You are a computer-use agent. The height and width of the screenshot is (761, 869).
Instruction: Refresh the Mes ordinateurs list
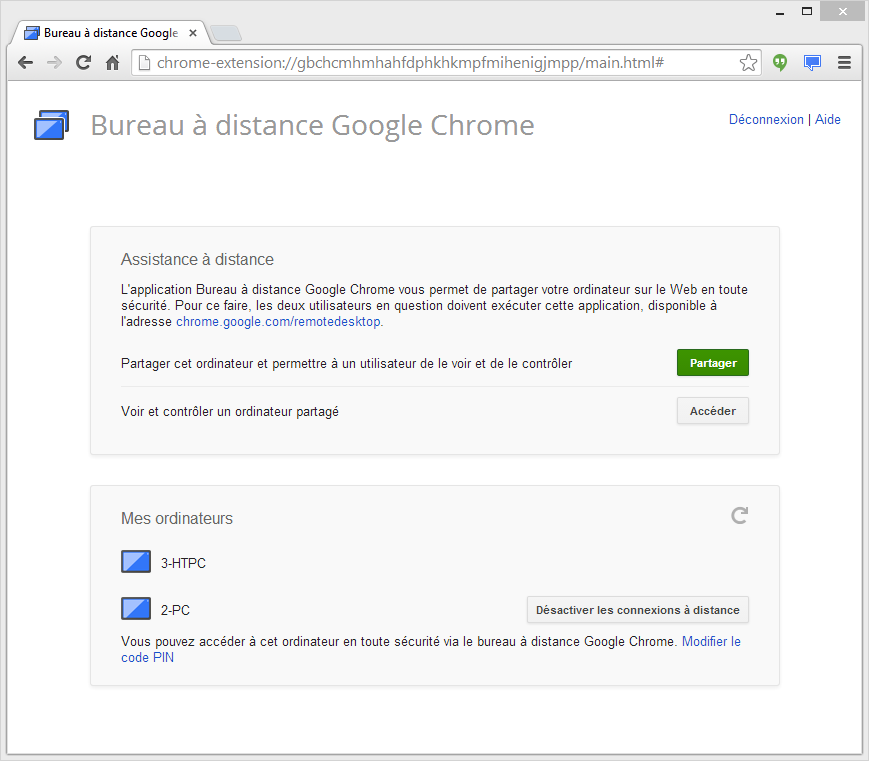[x=739, y=516]
